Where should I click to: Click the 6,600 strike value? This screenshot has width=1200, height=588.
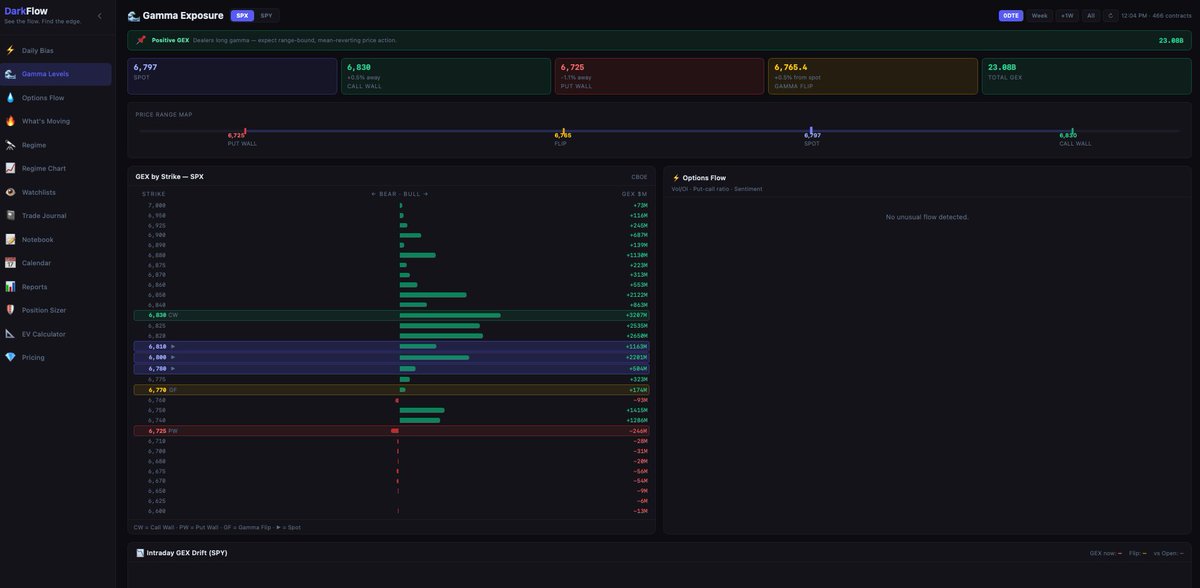157,511
